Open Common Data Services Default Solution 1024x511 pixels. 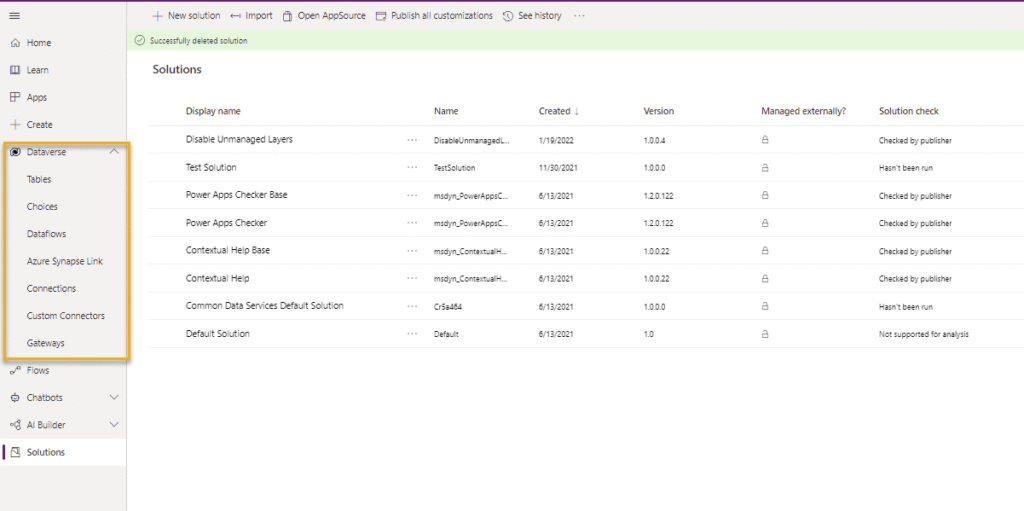pyautogui.click(x=264, y=306)
